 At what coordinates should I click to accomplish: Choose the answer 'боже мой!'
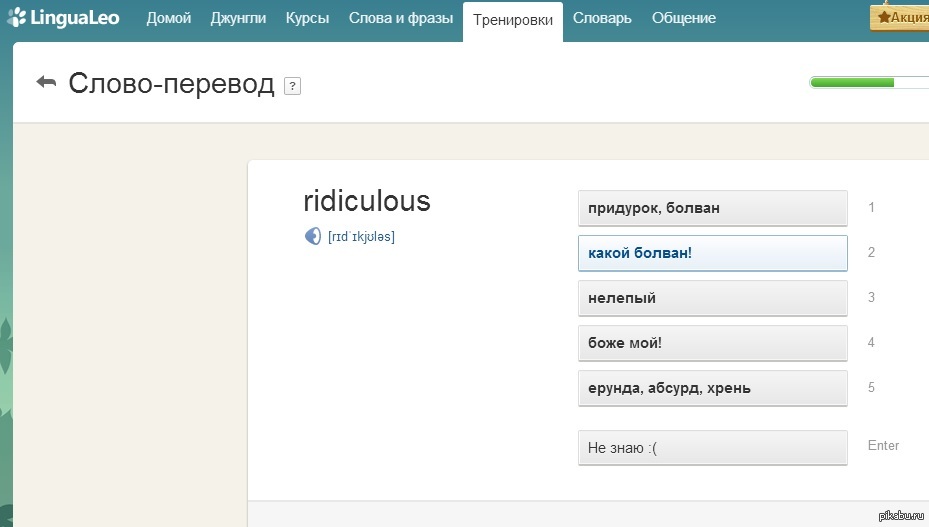712,343
